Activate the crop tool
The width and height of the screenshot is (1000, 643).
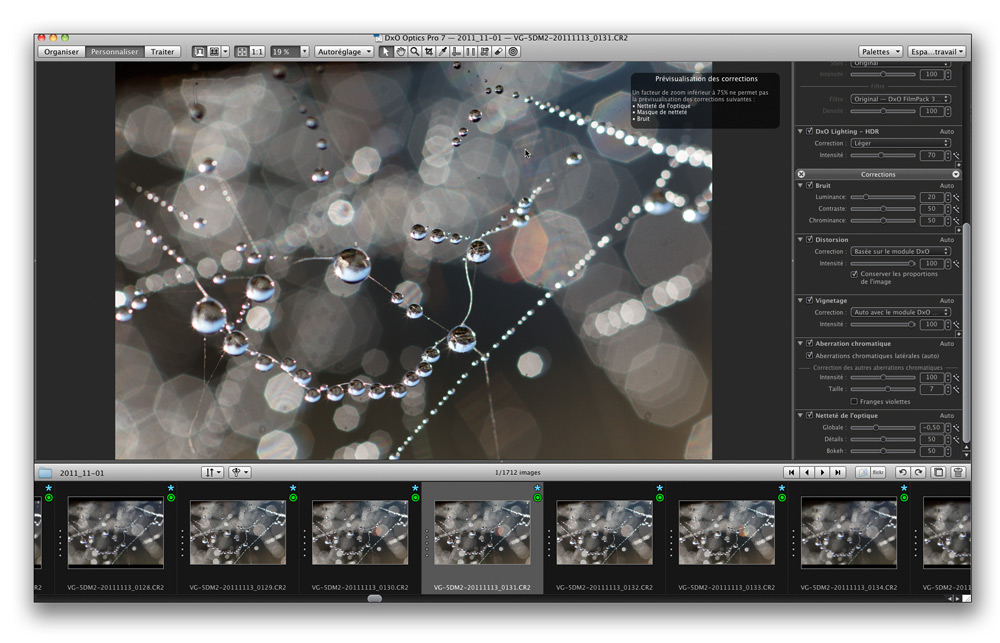429,52
